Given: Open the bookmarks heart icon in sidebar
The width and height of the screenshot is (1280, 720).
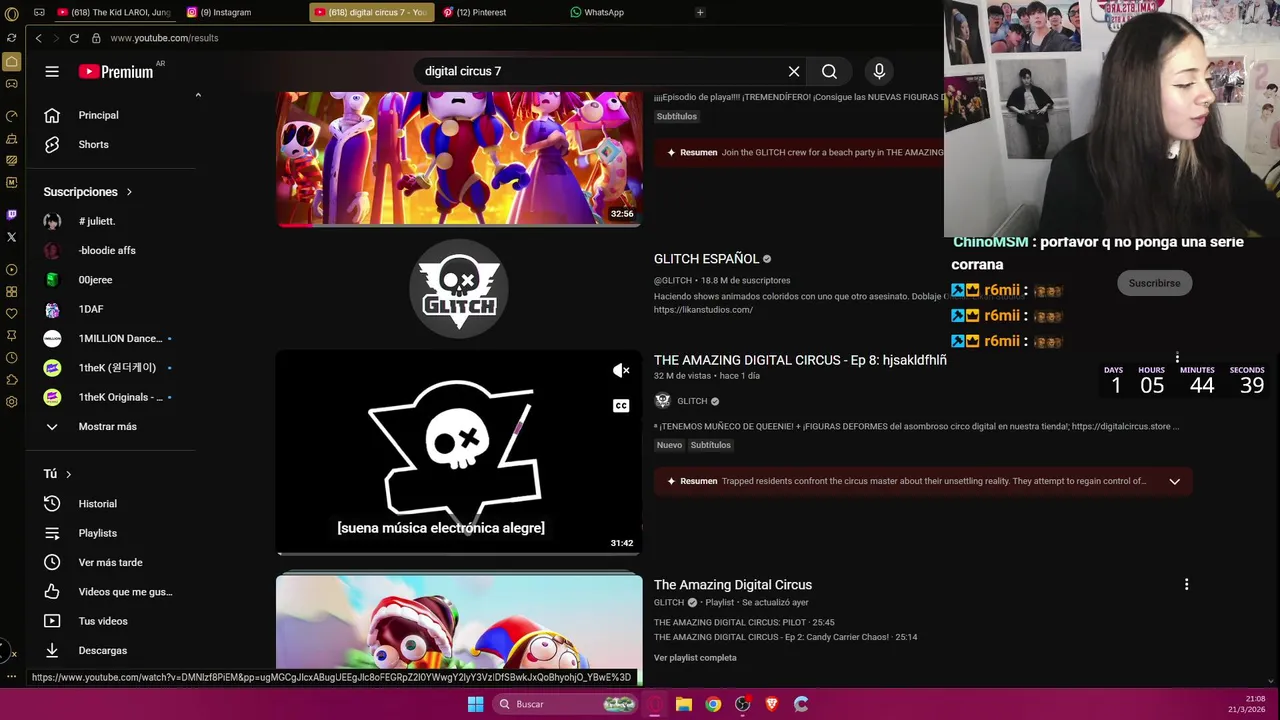Looking at the screenshot, I should (11, 313).
